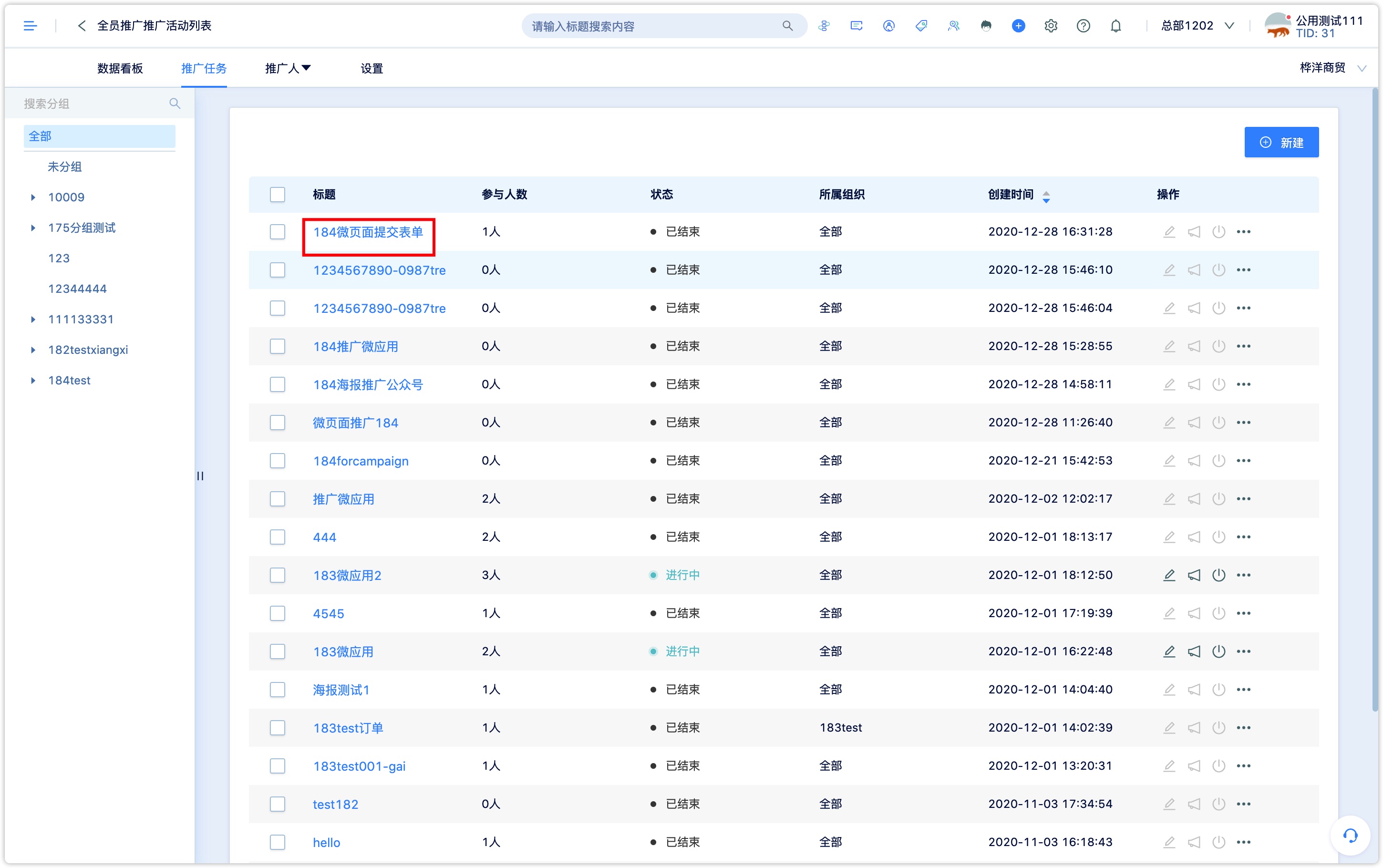Click power icon for 183微应用 row
The image size is (1383, 868).
click(1218, 651)
